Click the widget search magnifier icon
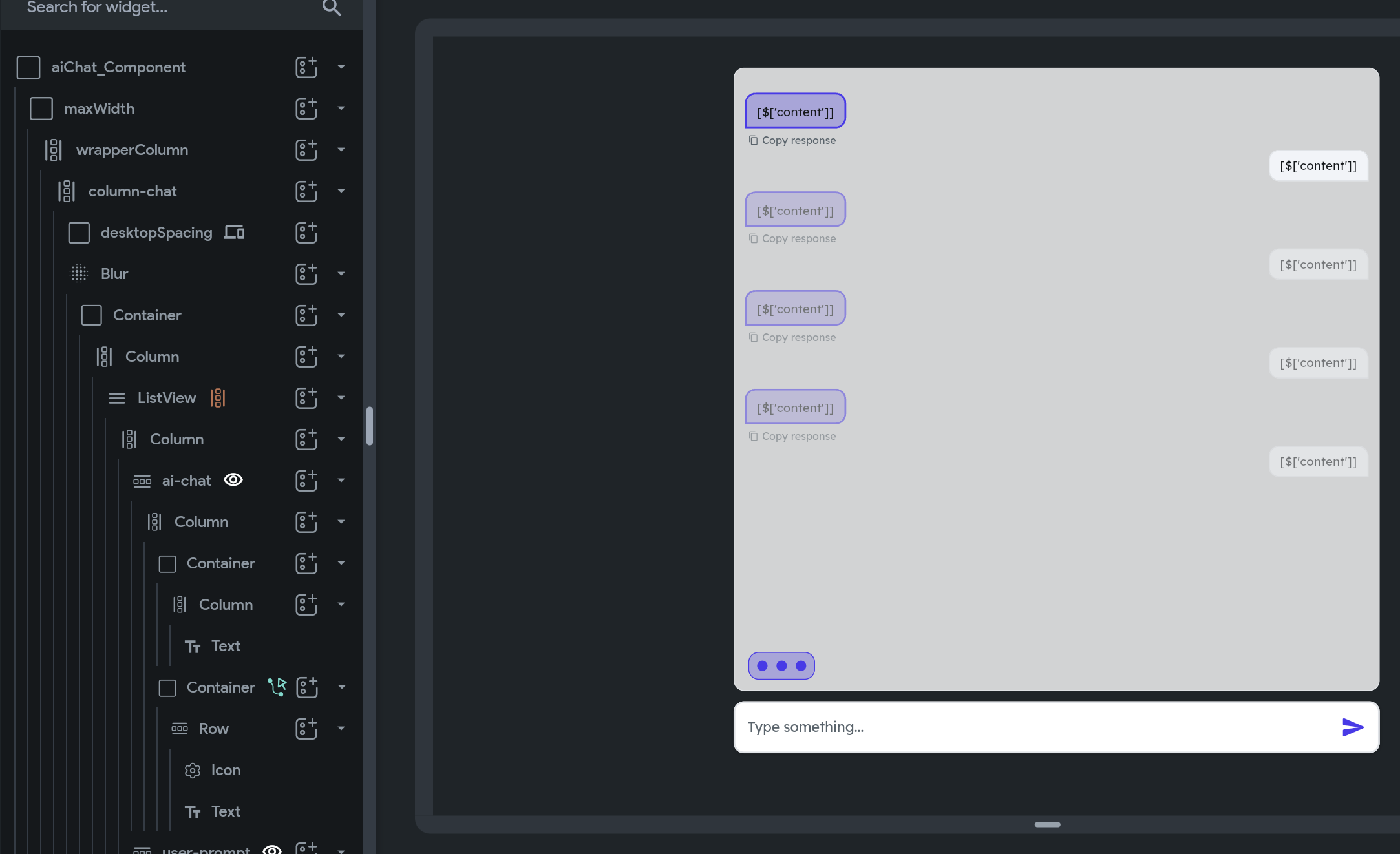Image resolution: width=1400 pixels, height=854 pixels. (x=332, y=8)
